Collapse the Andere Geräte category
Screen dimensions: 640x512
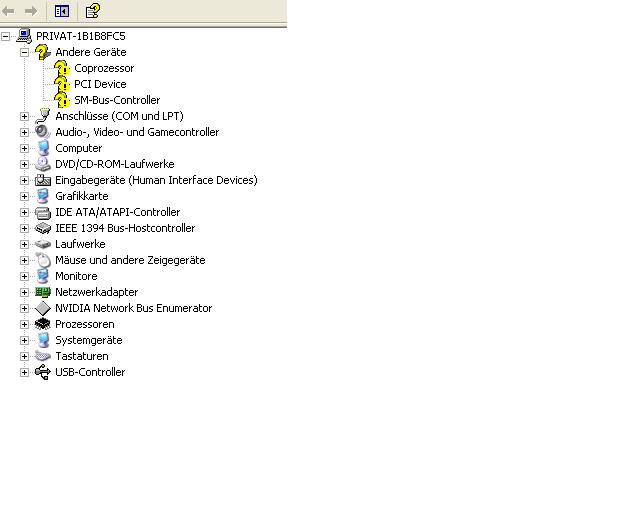(24, 52)
